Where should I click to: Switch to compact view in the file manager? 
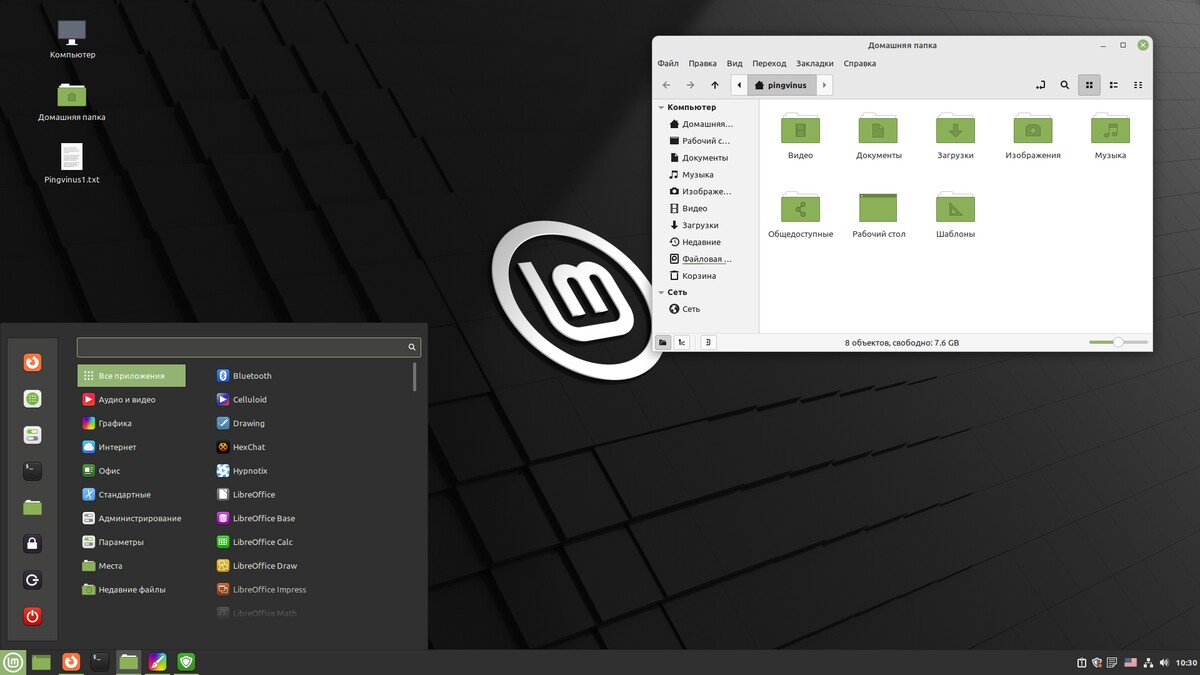click(x=1138, y=85)
